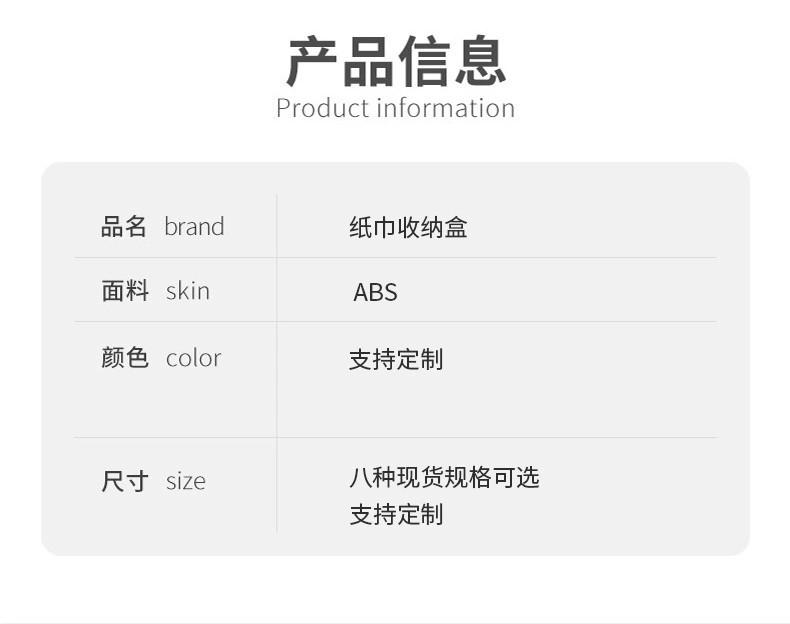Click the 面料 label

coord(124,291)
